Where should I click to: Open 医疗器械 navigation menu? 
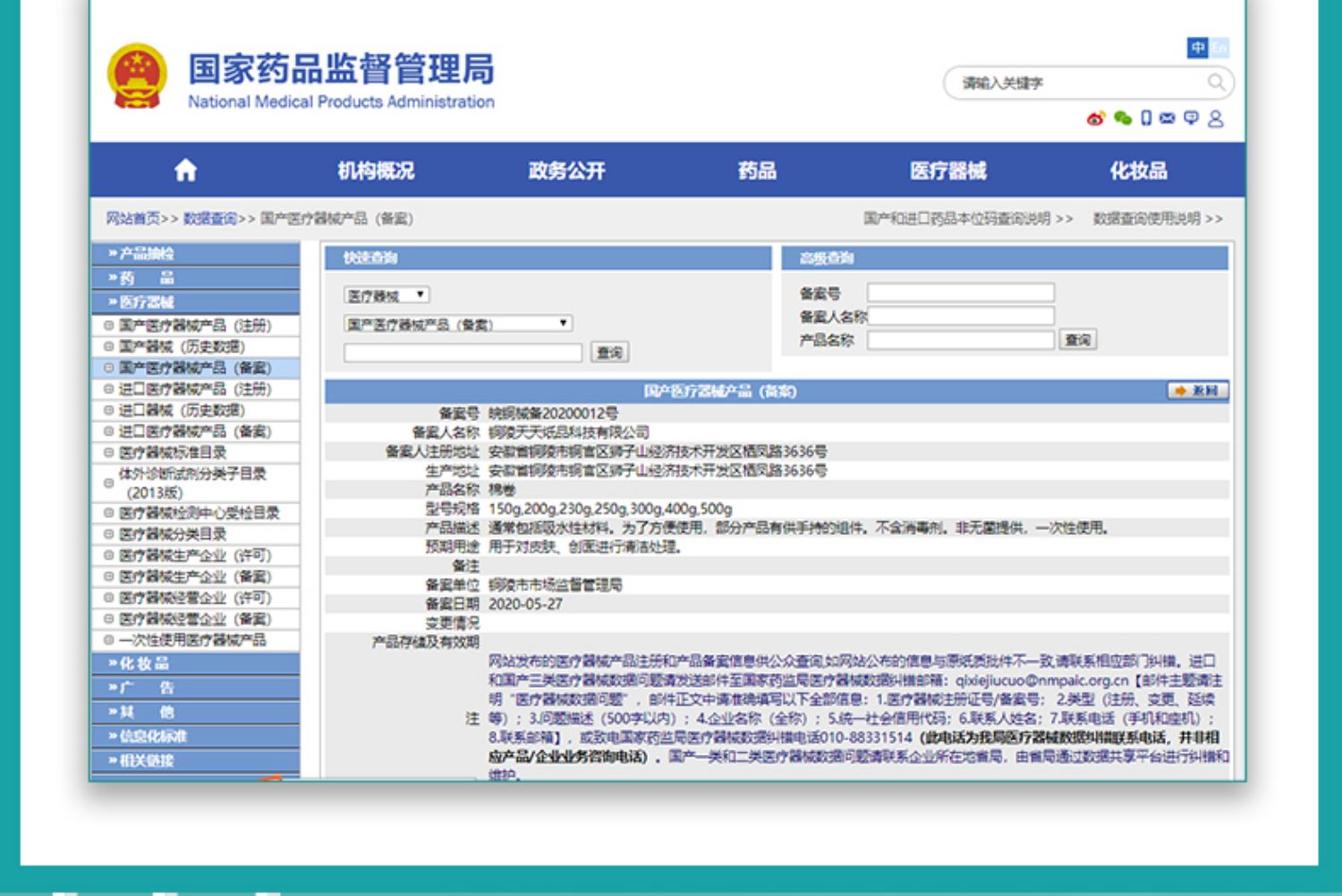948,171
